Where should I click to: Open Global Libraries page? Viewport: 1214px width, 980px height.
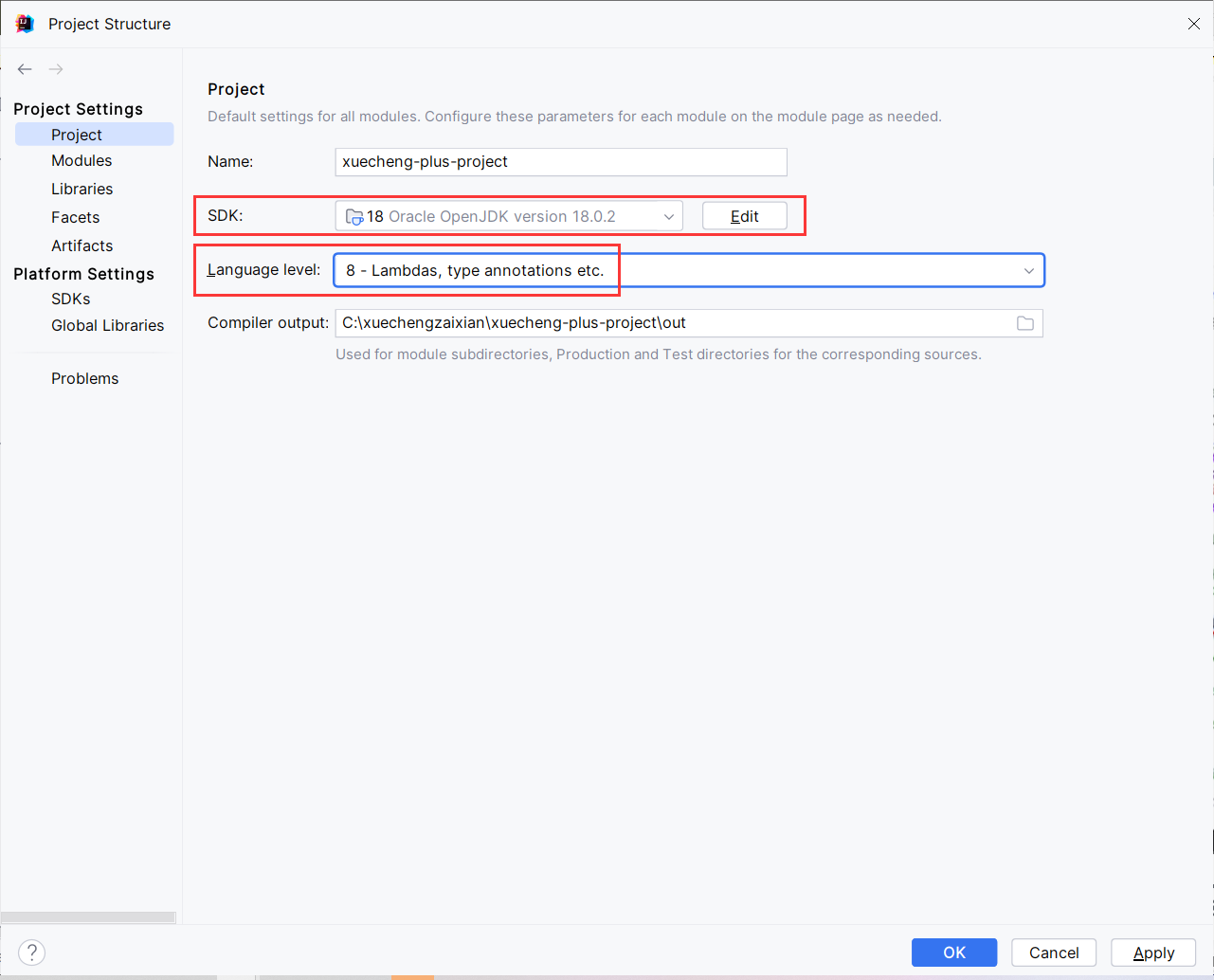108,326
